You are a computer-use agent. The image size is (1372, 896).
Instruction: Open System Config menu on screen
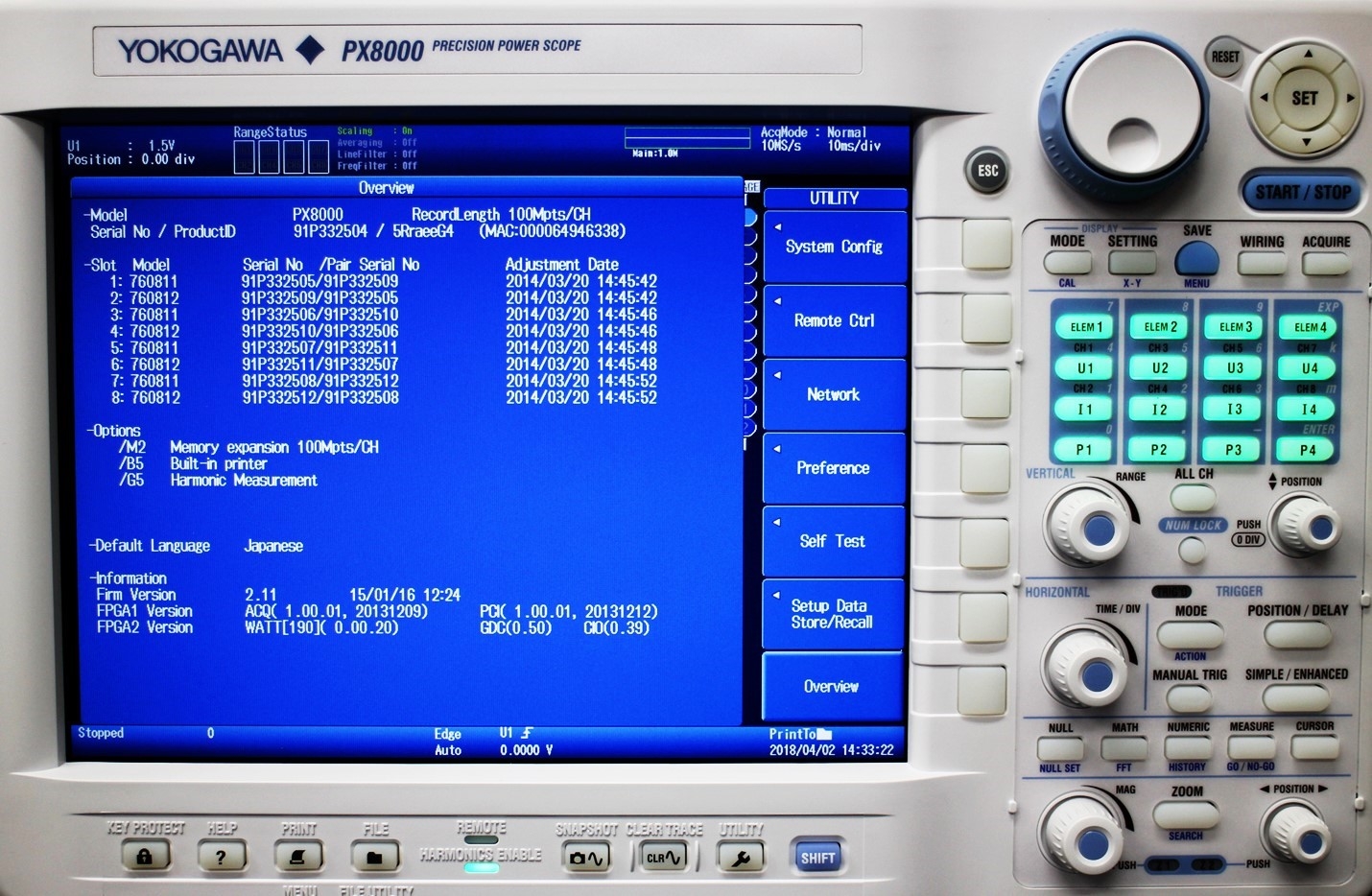834,247
